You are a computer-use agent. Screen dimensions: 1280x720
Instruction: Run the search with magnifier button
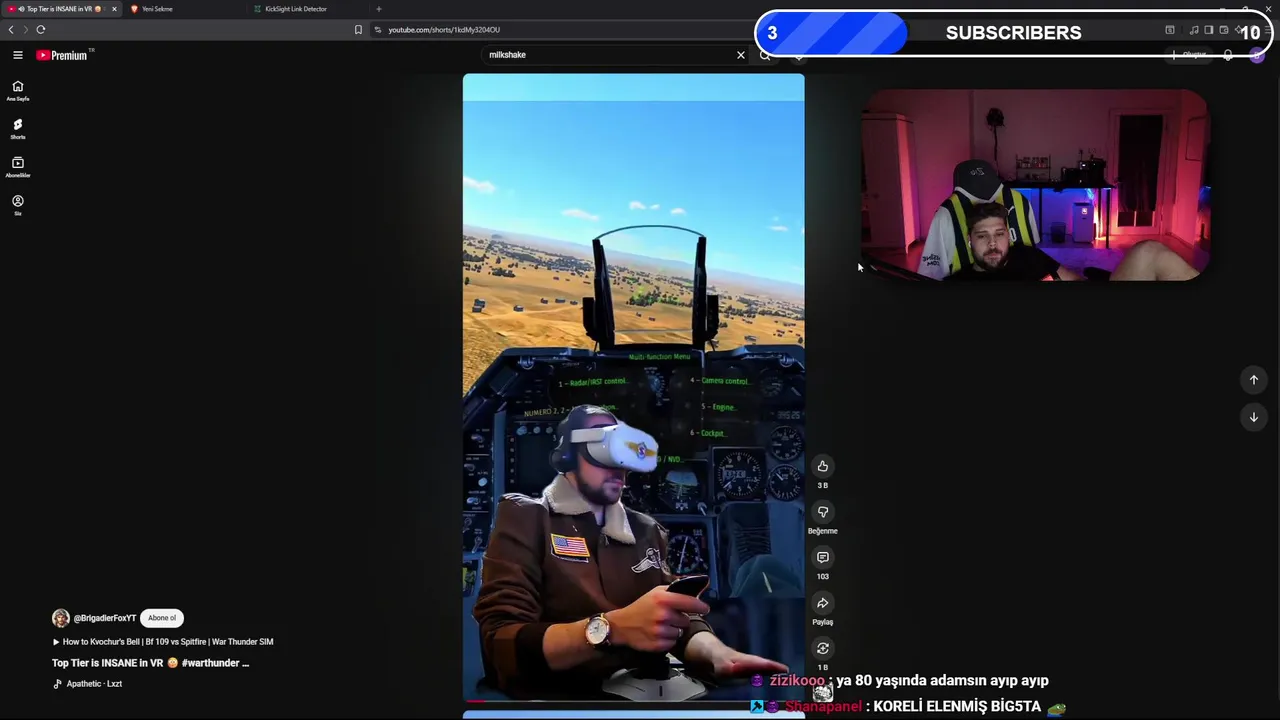coord(765,55)
